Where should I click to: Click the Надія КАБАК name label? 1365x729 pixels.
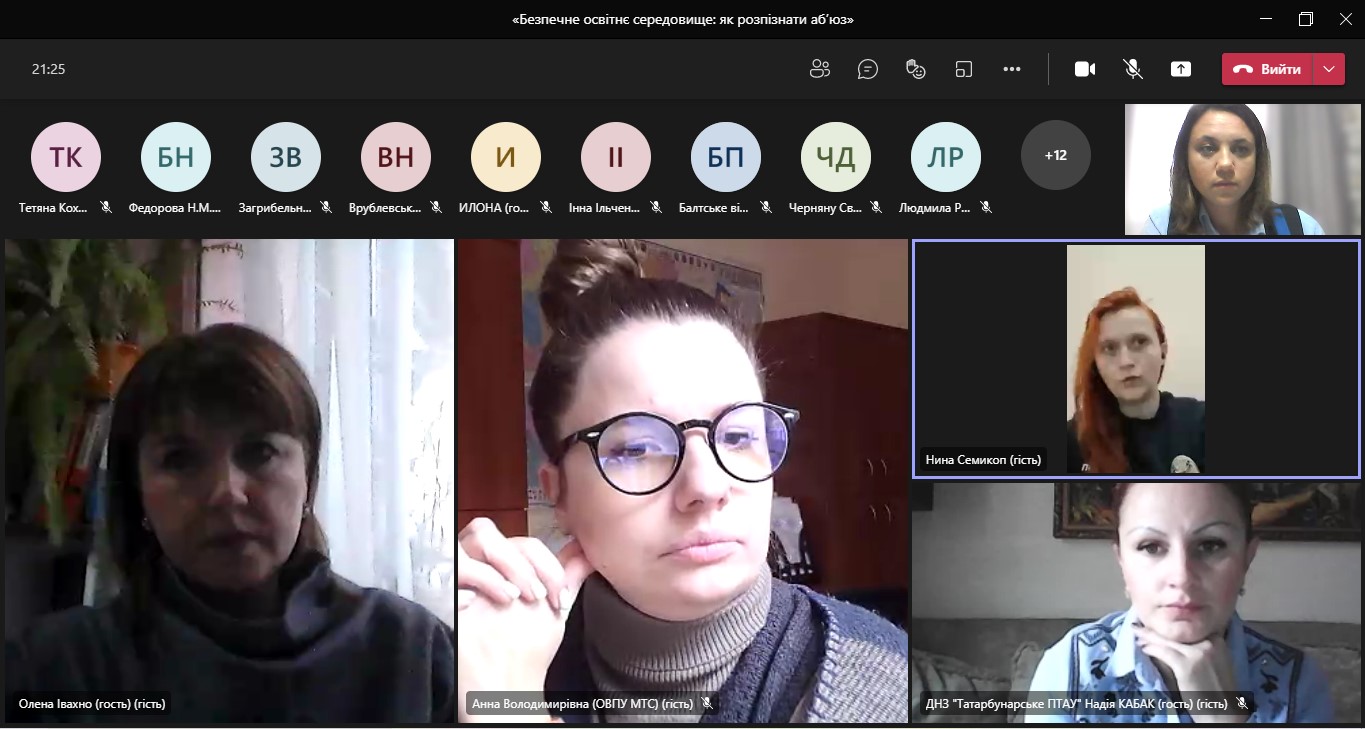point(1076,704)
